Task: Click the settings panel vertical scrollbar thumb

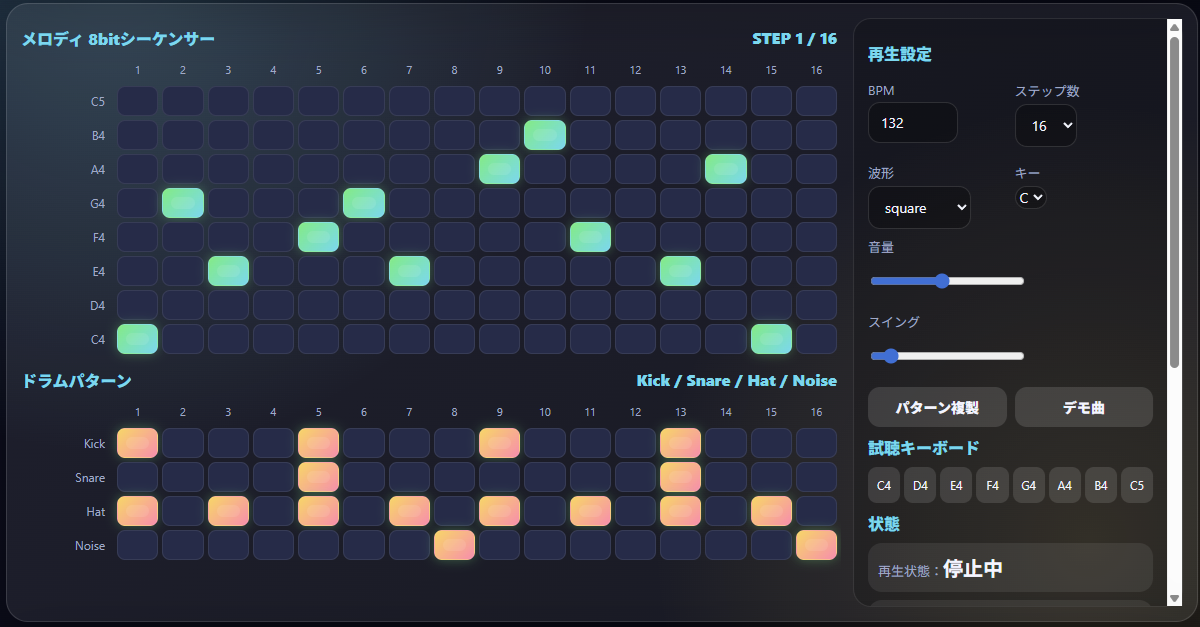Action: coord(1174,203)
